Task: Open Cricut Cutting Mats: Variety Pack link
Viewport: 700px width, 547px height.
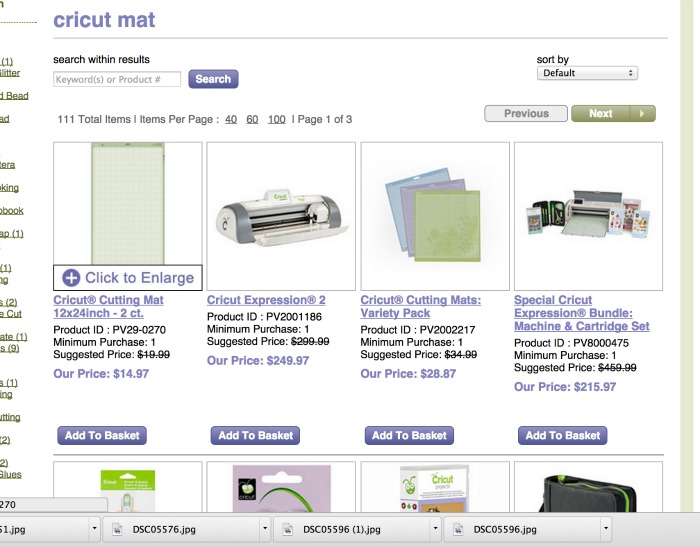Action: [420, 306]
